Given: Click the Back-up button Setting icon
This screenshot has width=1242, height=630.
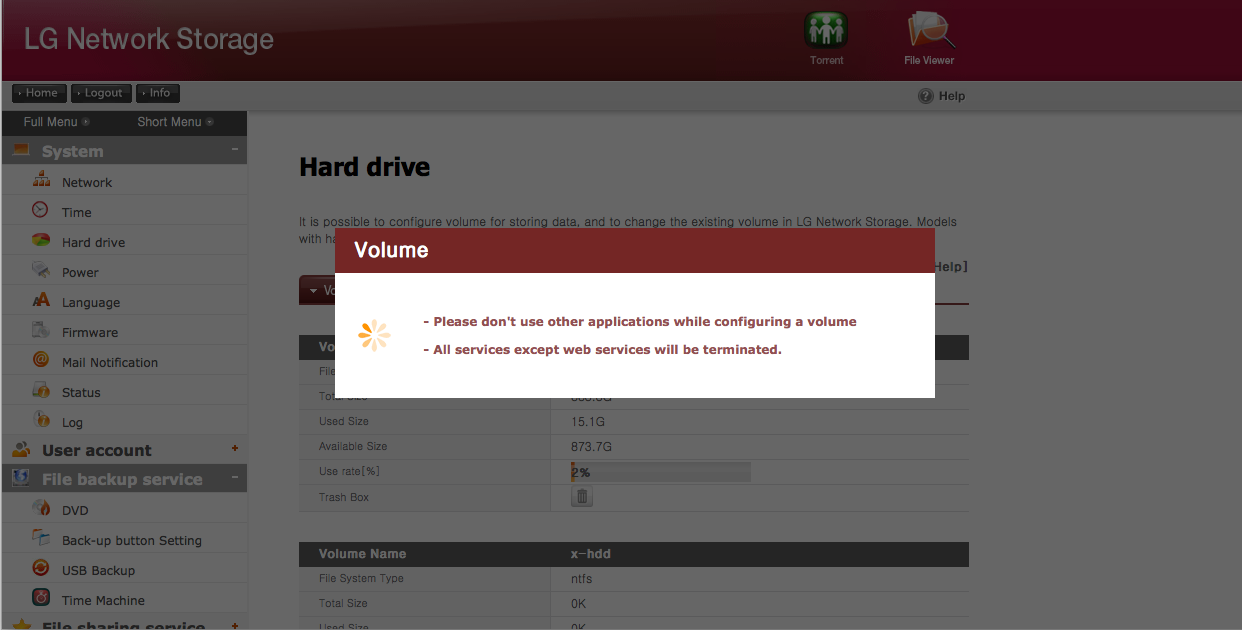Looking at the screenshot, I should pos(41,539).
